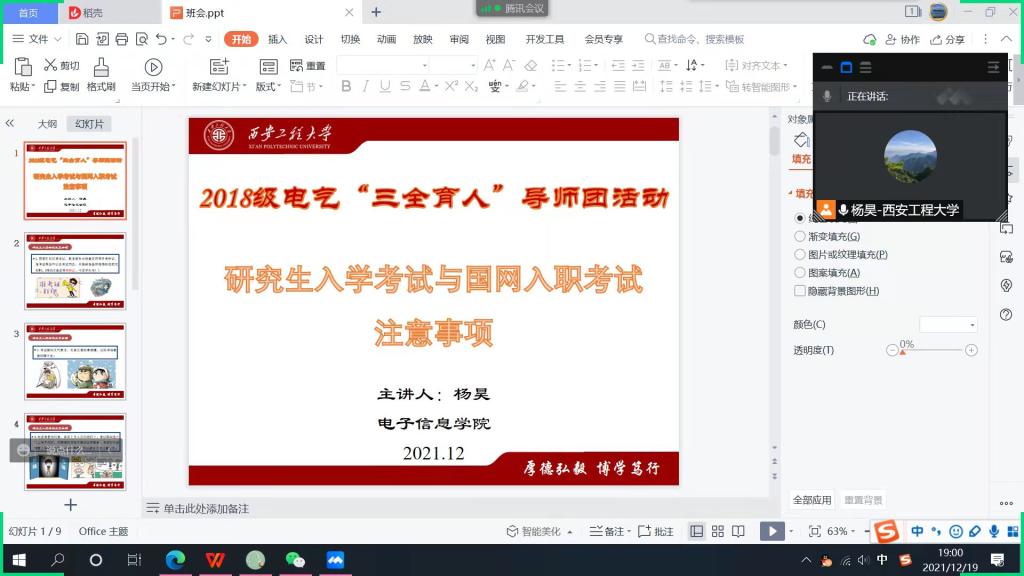The width and height of the screenshot is (1024, 576).
Task: Add a new slide with plus icon
Action: [x=70, y=505]
